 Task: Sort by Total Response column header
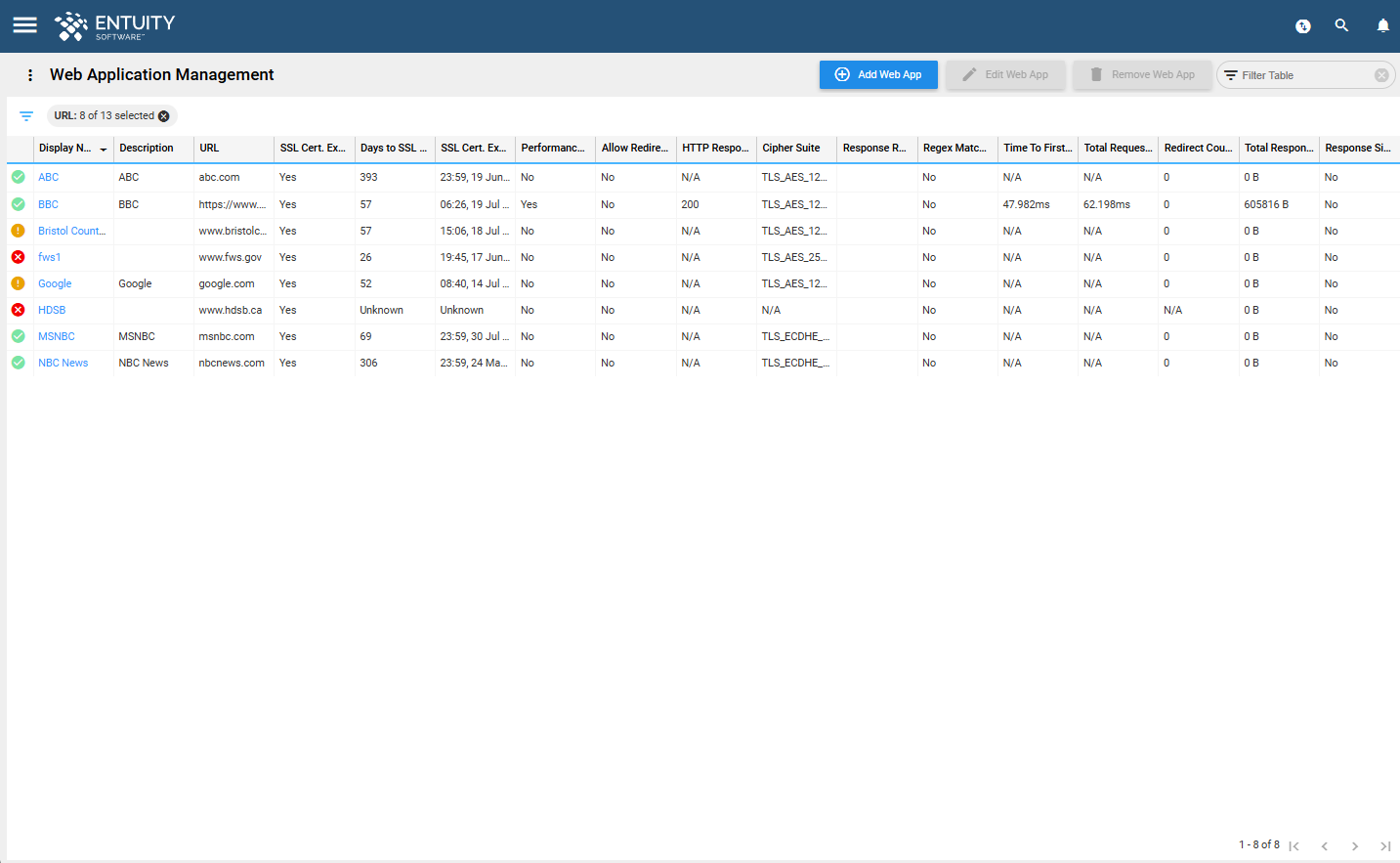[1279, 149]
